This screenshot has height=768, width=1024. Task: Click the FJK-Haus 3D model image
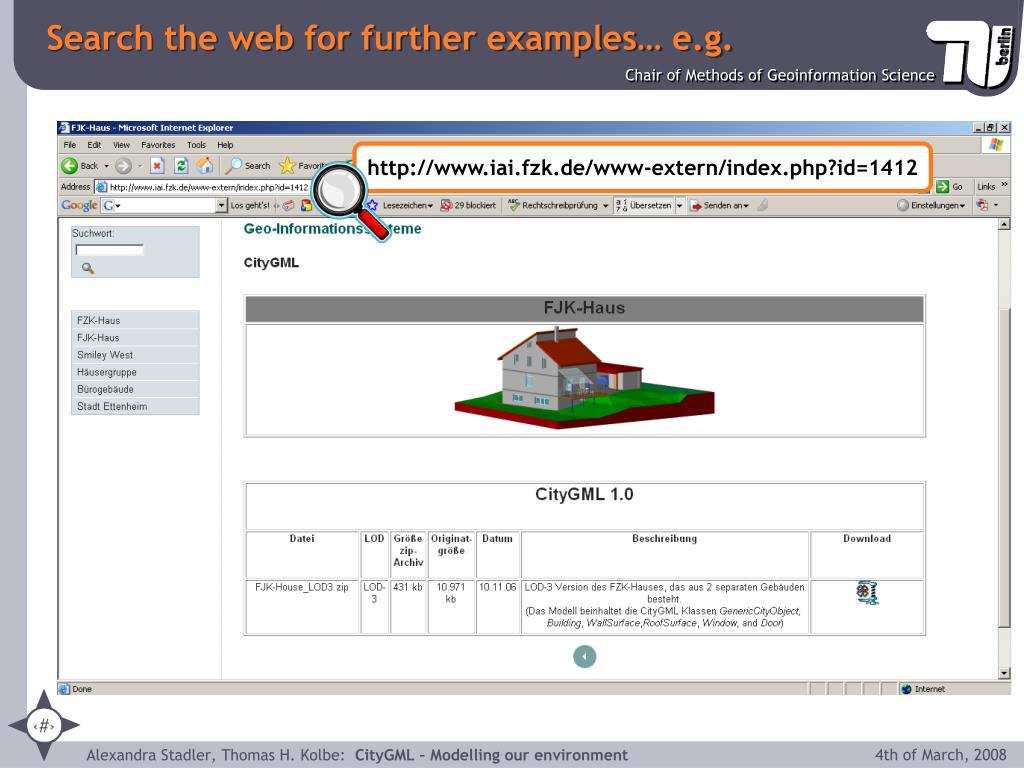(x=584, y=378)
